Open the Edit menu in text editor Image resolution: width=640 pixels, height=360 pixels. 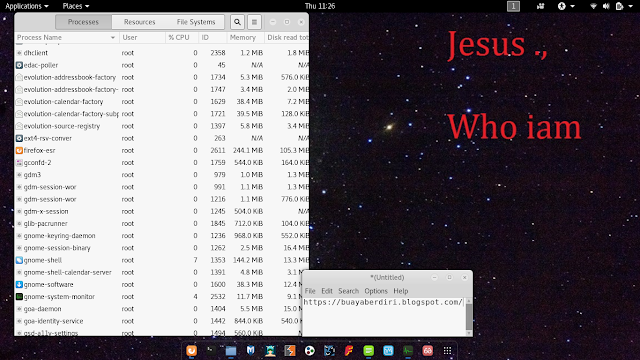click(x=327, y=291)
